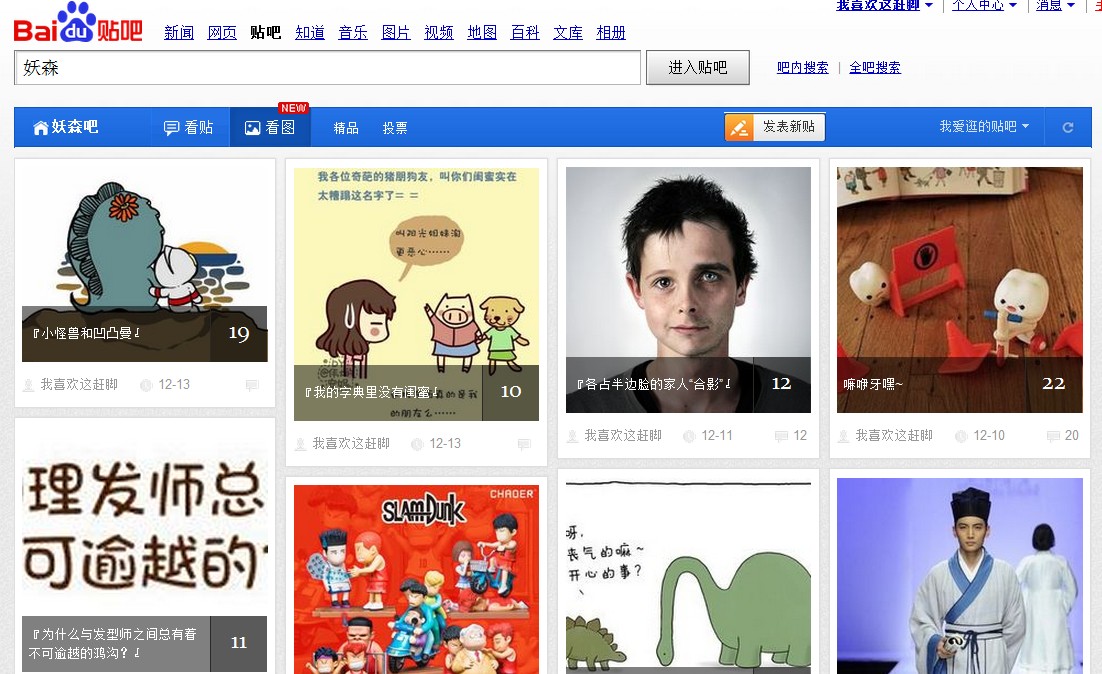Click clock icon beside 12-10 date
The image size is (1102, 674).
pos(961,436)
